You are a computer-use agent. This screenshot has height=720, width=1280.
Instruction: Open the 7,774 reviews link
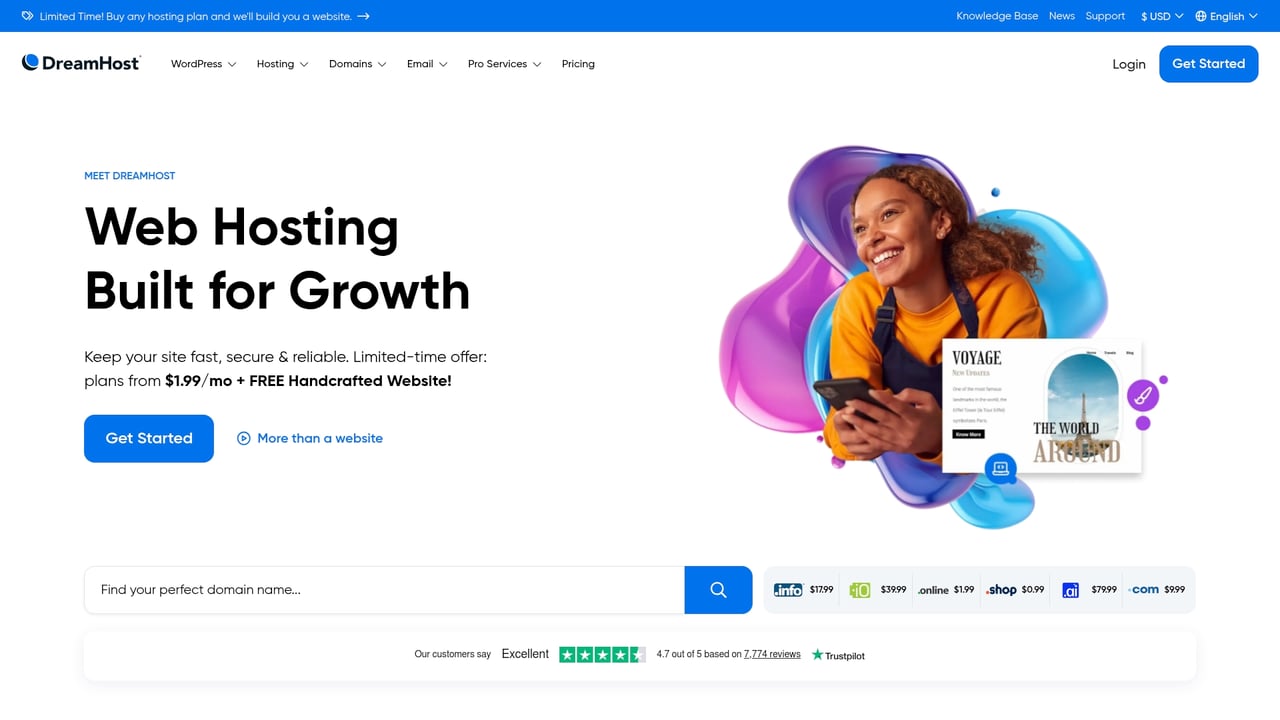point(771,654)
